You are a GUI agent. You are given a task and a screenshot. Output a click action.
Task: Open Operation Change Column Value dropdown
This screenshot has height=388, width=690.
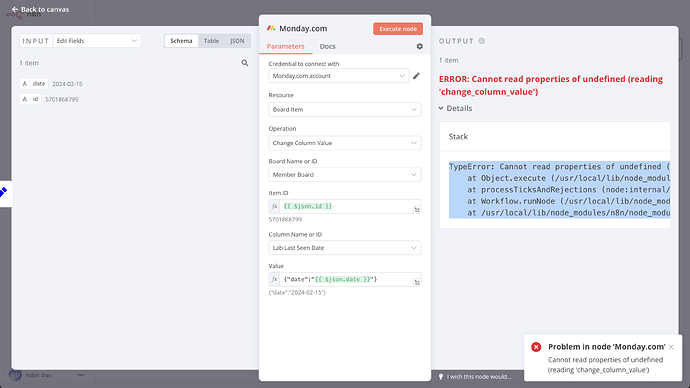345,143
